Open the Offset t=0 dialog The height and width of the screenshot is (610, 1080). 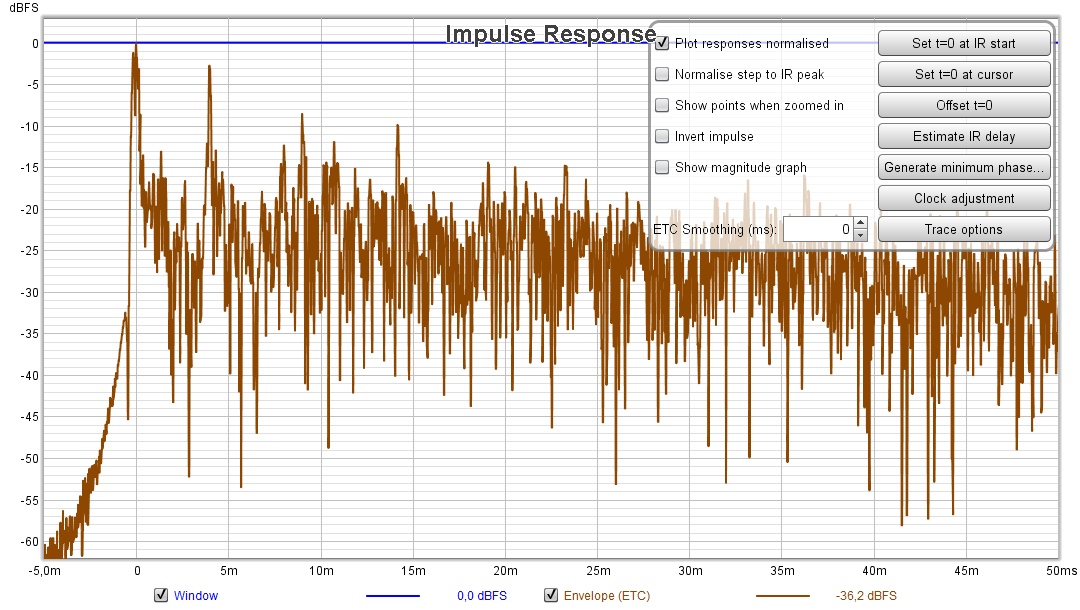(x=963, y=105)
